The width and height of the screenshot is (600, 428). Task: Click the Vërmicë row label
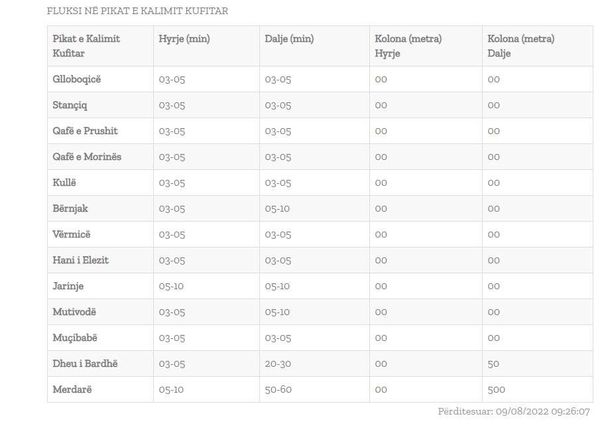72,234
